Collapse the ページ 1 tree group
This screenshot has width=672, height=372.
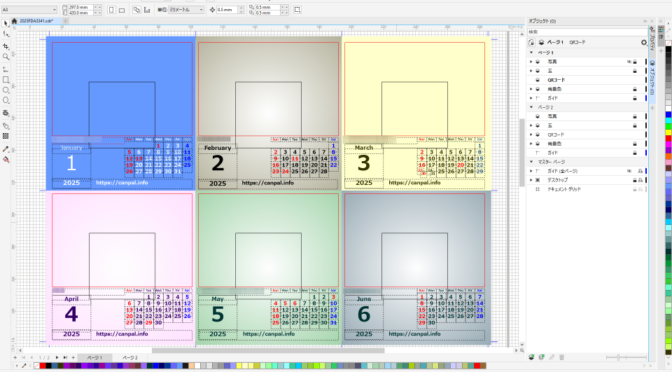(x=531, y=53)
